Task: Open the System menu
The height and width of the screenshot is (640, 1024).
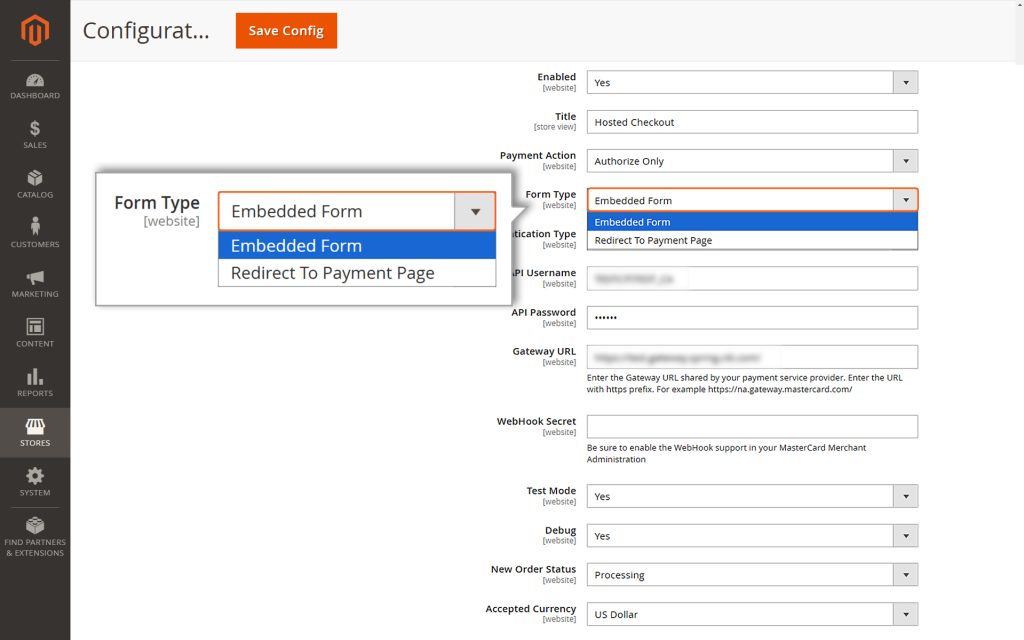Action: 35,483
